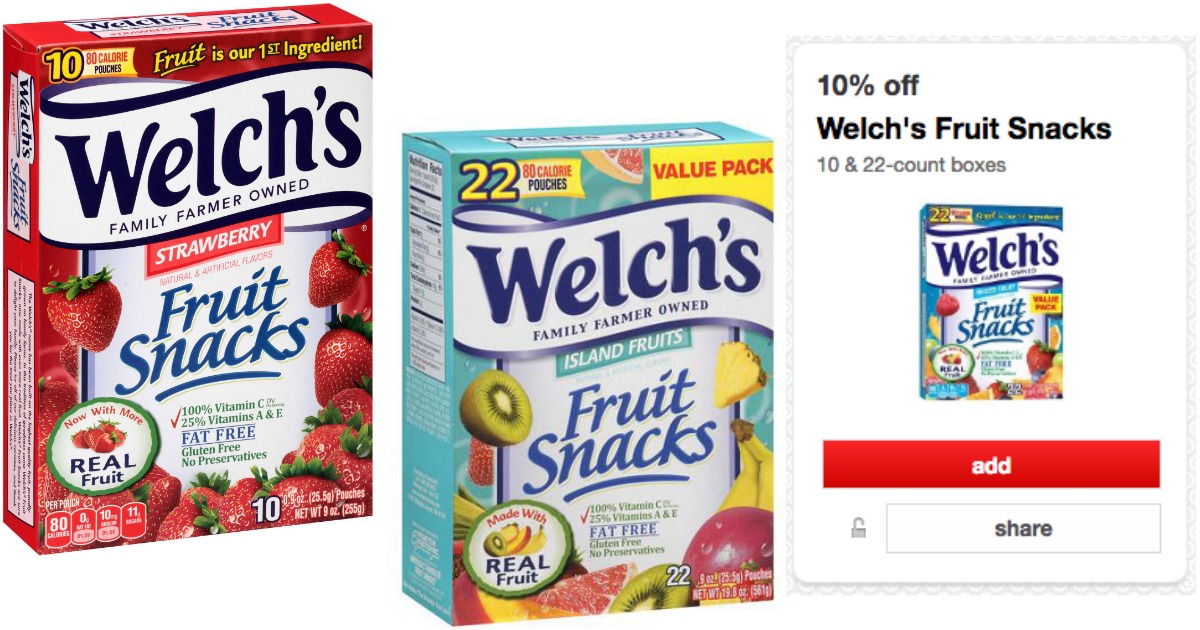Click the padlock icon beside share

(x=859, y=529)
